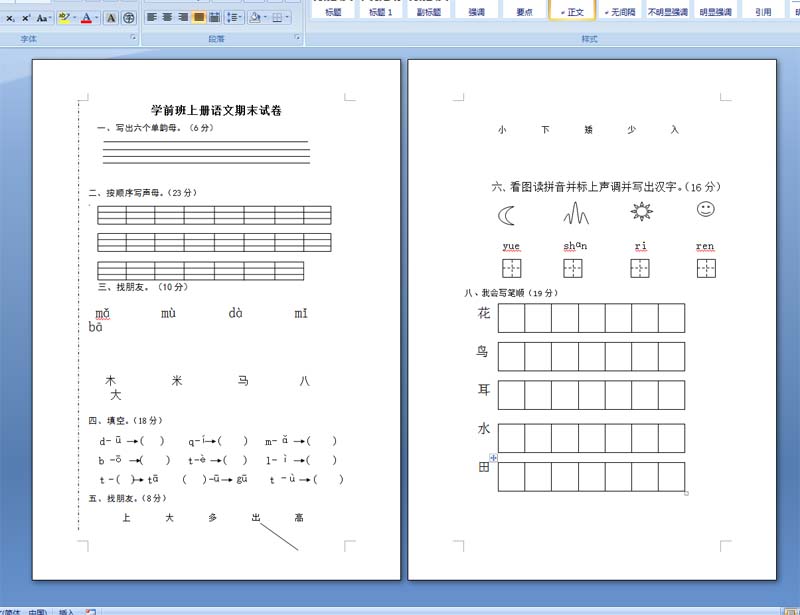Select the sun picture

(641, 211)
